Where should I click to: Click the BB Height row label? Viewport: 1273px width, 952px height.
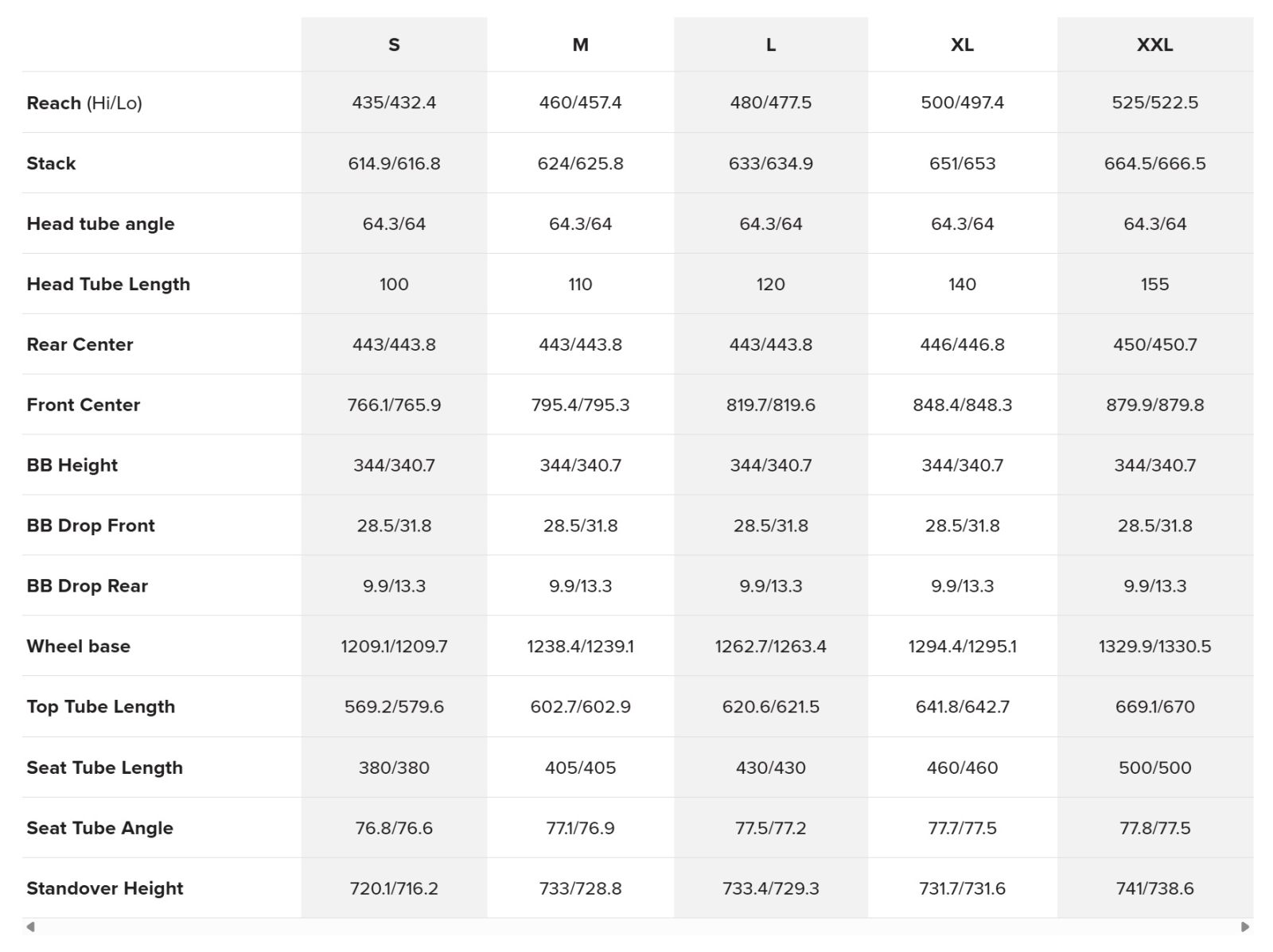tap(72, 465)
